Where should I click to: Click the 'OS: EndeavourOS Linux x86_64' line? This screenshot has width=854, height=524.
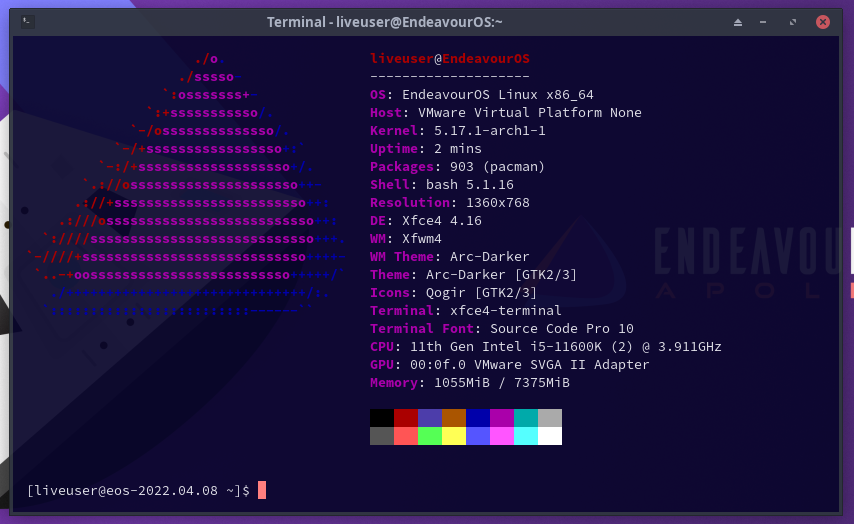point(481,95)
